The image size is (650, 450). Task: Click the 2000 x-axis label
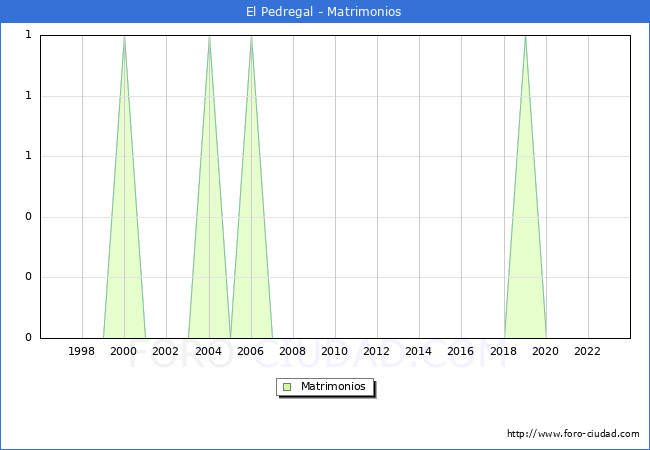pyautogui.click(x=124, y=351)
